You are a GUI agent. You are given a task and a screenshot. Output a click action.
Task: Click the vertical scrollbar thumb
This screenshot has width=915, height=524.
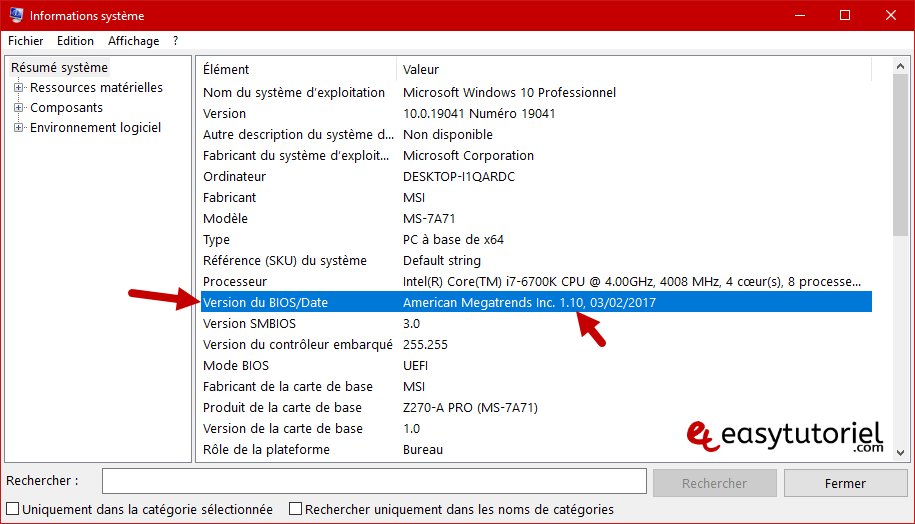click(900, 155)
